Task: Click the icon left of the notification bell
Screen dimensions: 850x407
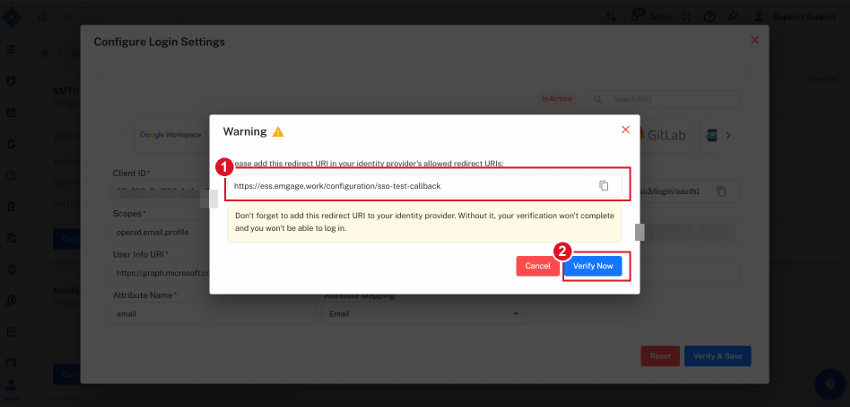Action: pyautogui.click(x=611, y=17)
